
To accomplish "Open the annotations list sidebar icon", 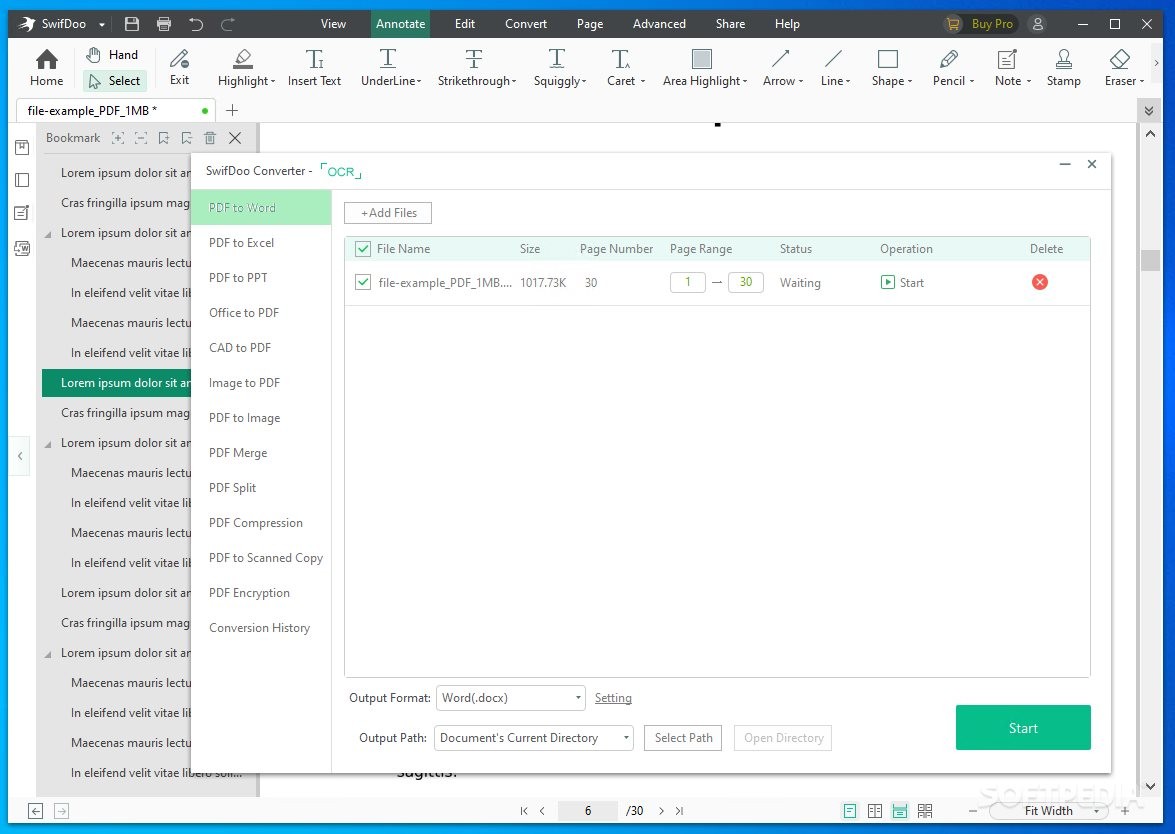I will click(x=22, y=213).
